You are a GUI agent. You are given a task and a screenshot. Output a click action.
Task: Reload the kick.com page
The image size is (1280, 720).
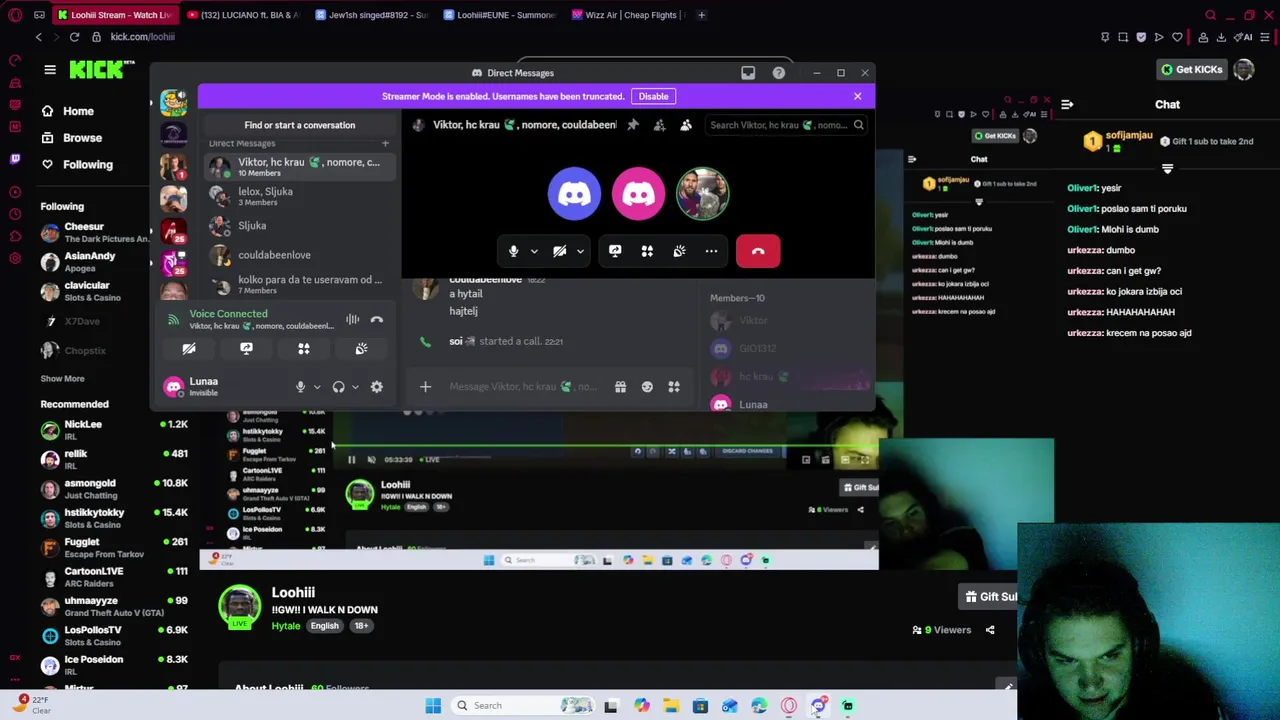coord(74,37)
